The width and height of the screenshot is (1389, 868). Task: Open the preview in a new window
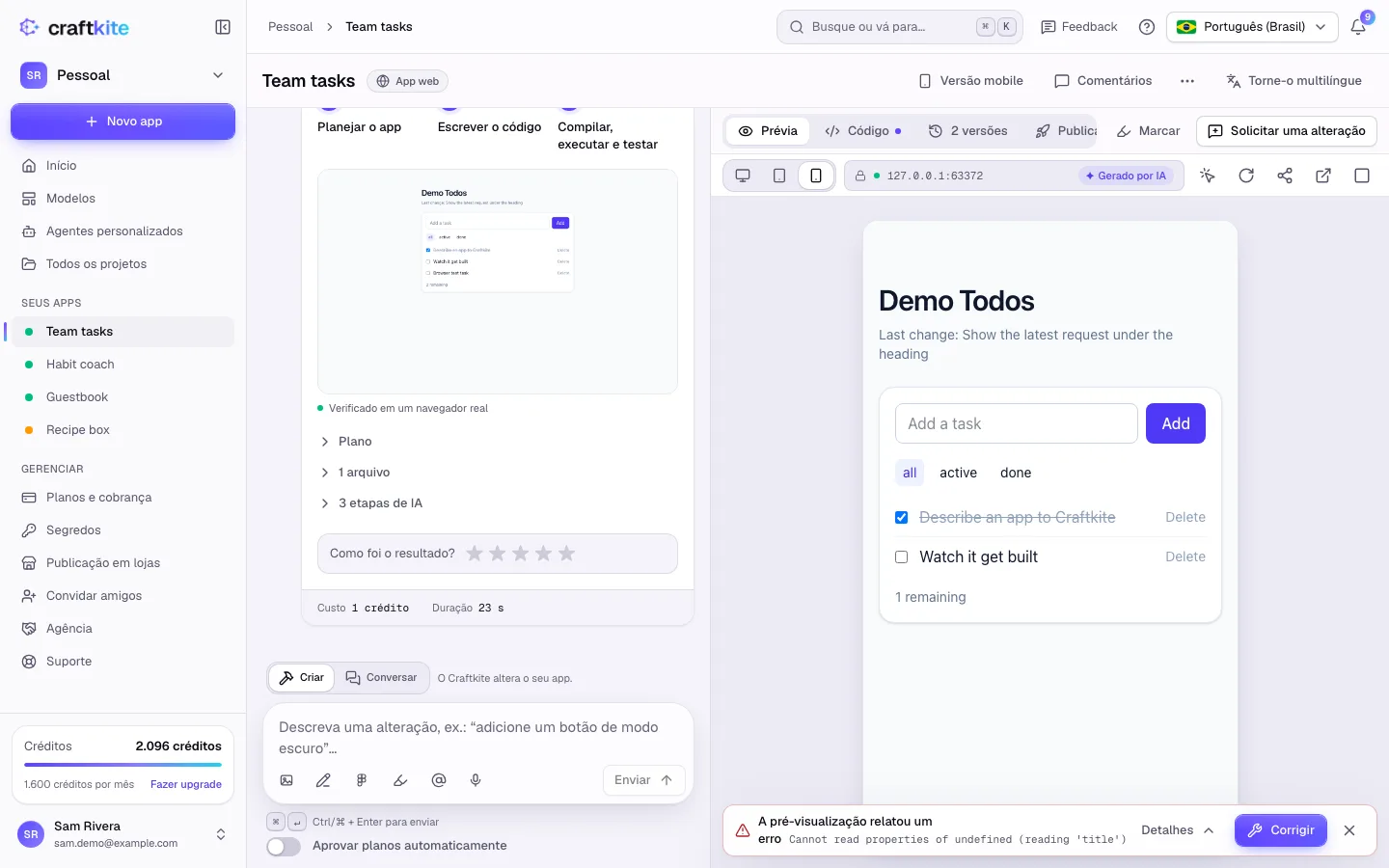click(x=1323, y=176)
